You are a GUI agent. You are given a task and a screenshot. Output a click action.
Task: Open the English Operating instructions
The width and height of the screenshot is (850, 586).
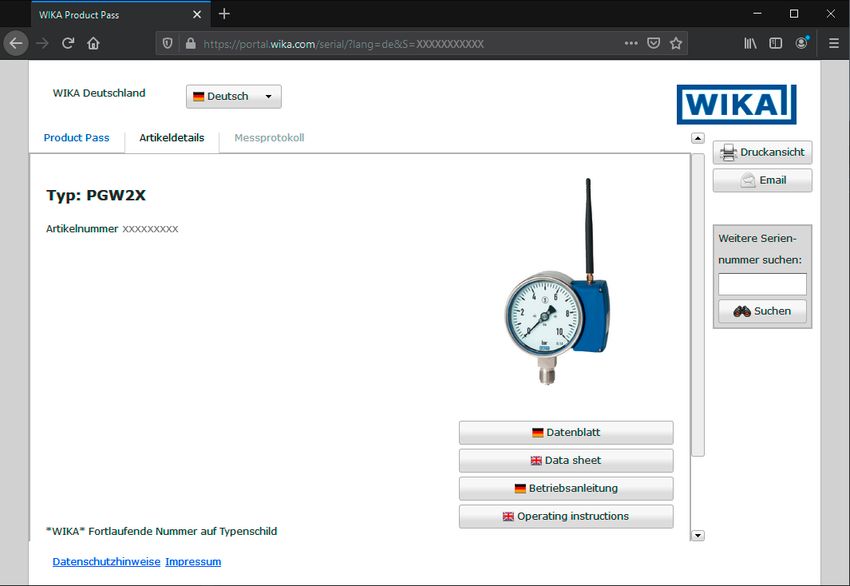point(566,517)
